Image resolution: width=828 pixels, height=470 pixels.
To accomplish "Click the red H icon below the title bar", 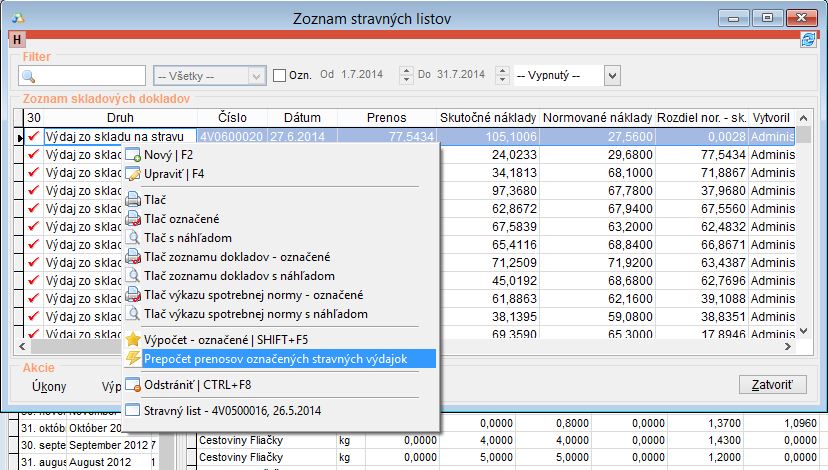I will coord(17,40).
